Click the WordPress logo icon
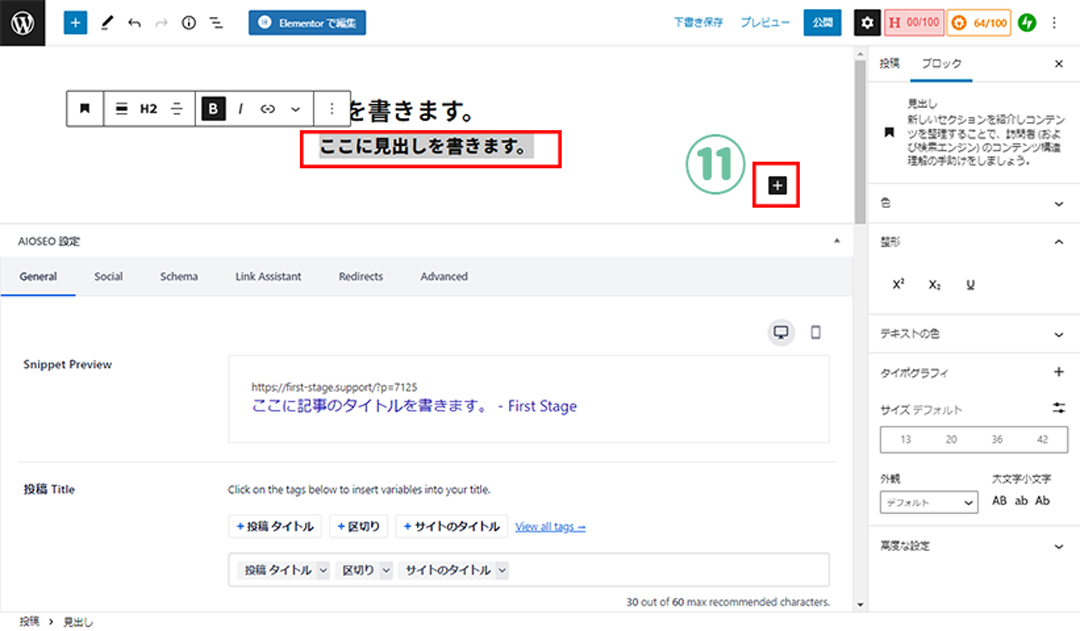The image size is (1080, 631). point(23,22)
